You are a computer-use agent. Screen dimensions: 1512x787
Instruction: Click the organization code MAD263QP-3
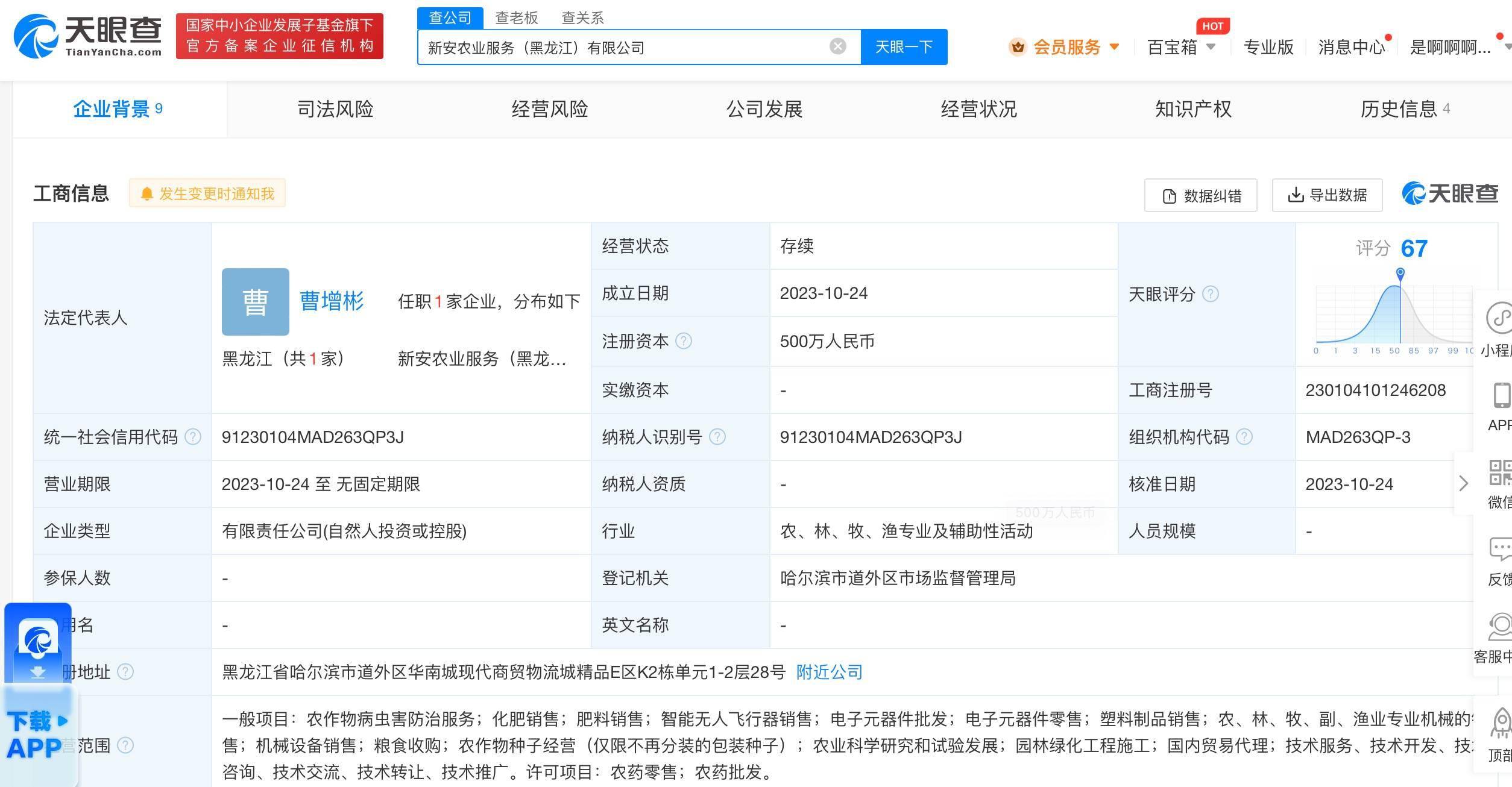click(x=1358, y=437)
